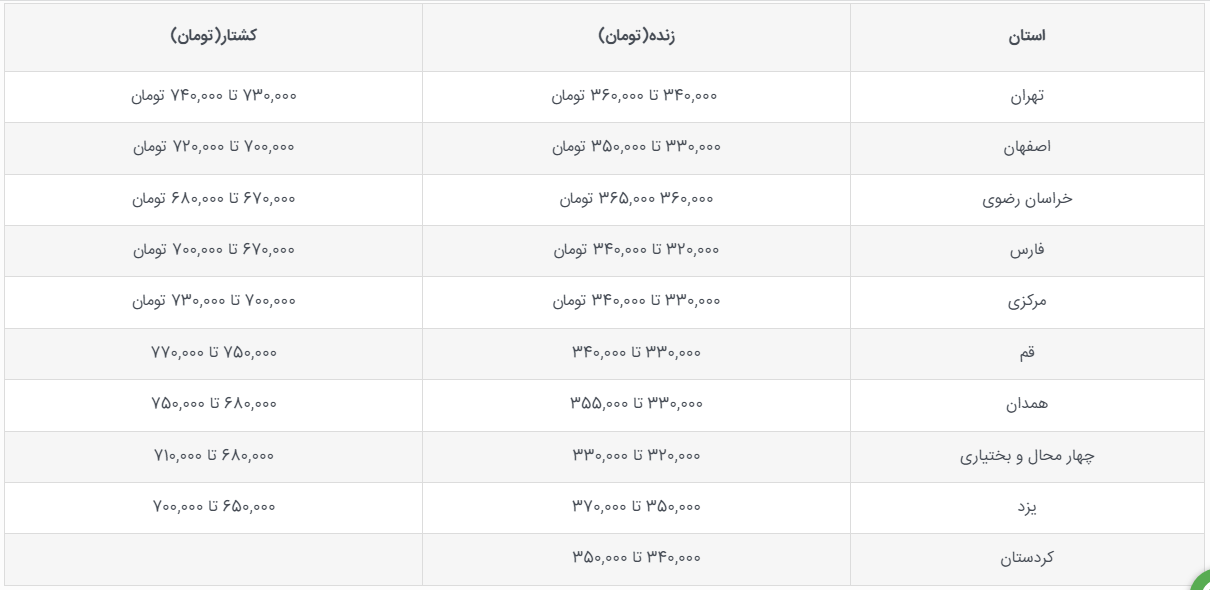
Task: Select Hamedan's slaughter price ۶۸۰,۰۰۰ تا ۷۵۰,۰۰۰
Action: [x=213, y=404]
